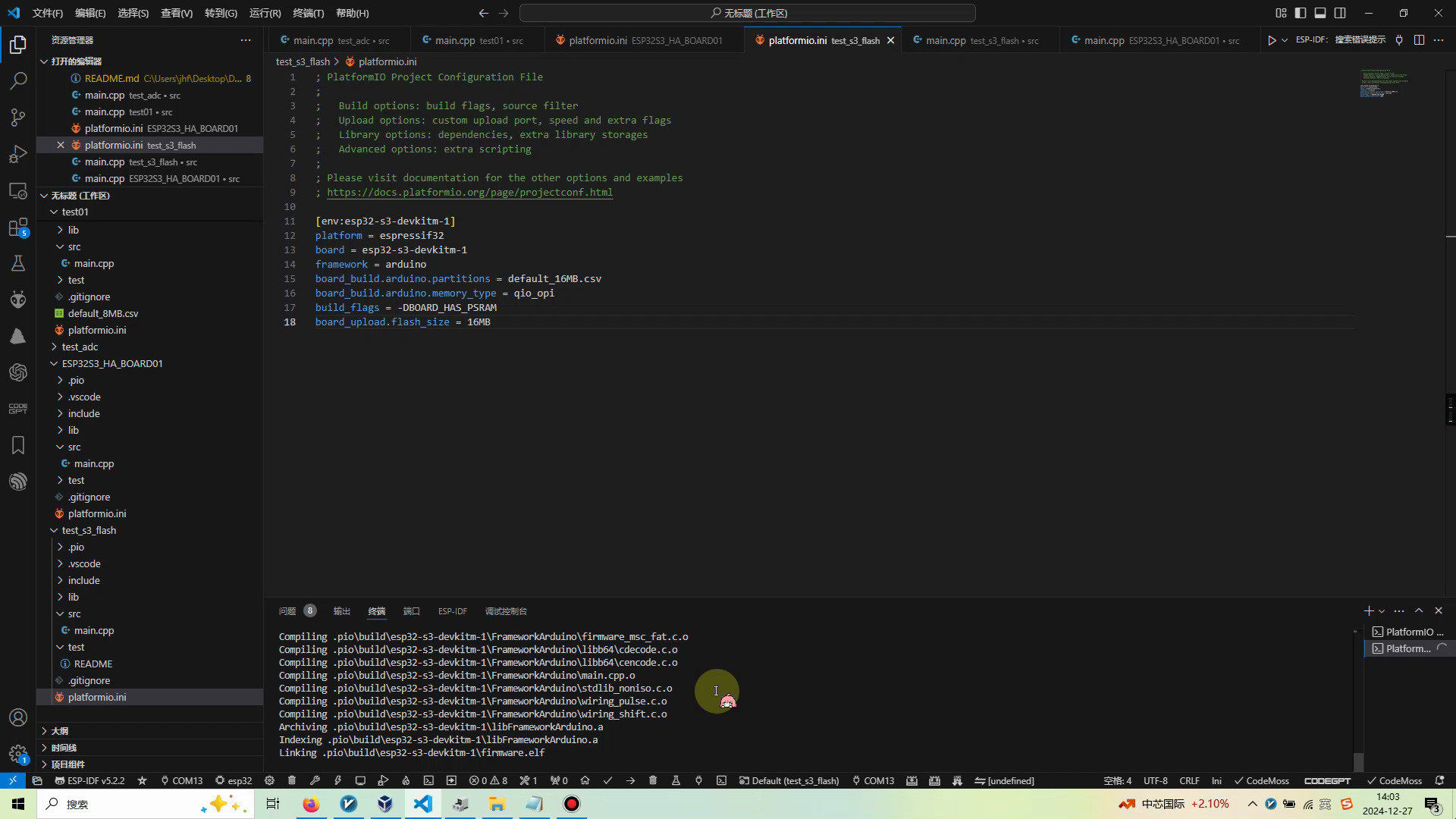
Task: Click PlatformIO Home icon in status bar
Action: [585, 780]
